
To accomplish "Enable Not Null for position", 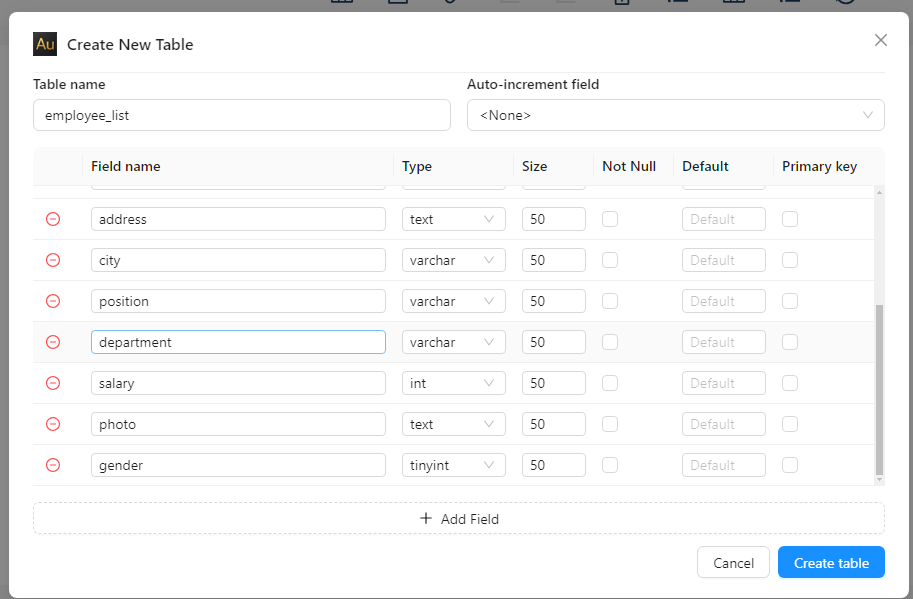I will (610, 301).
